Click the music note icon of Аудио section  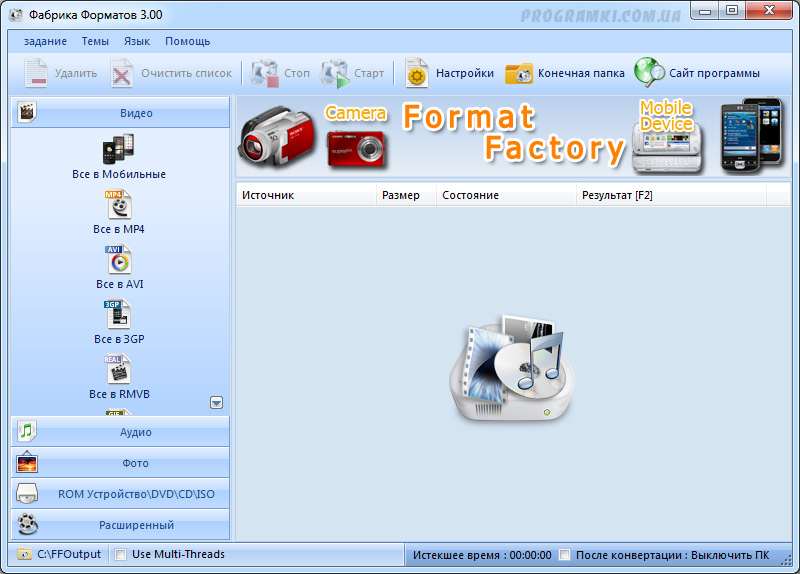27,431
